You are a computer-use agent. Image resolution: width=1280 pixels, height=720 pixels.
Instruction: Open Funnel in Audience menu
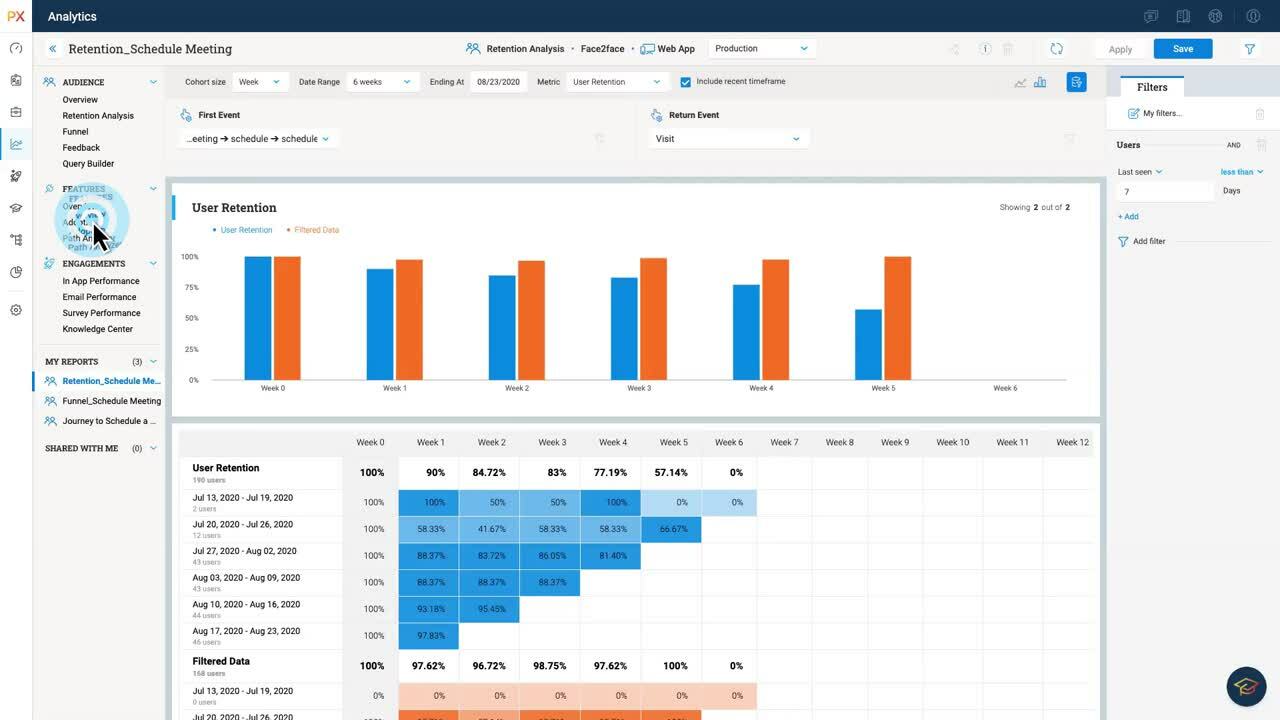pos(75,132)
